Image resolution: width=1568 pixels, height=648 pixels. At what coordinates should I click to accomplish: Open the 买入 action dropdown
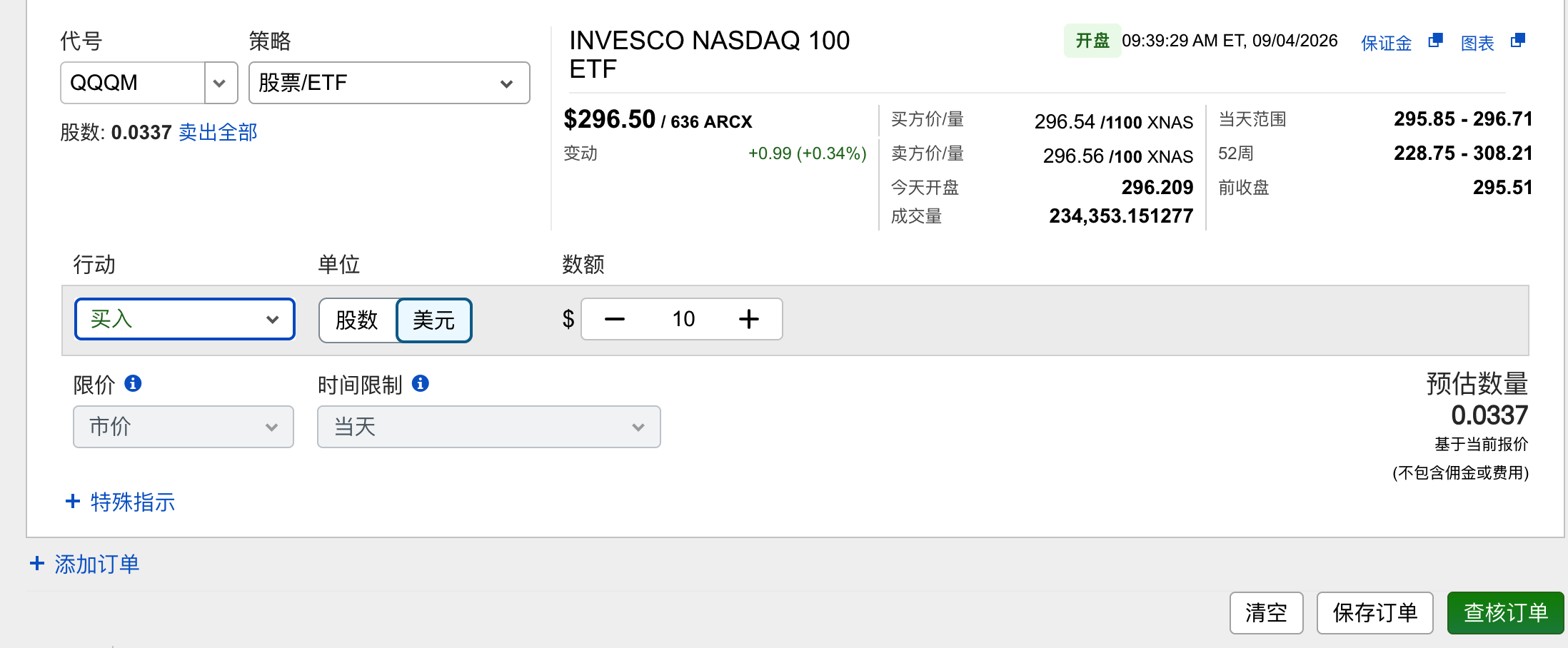point(185,319)
